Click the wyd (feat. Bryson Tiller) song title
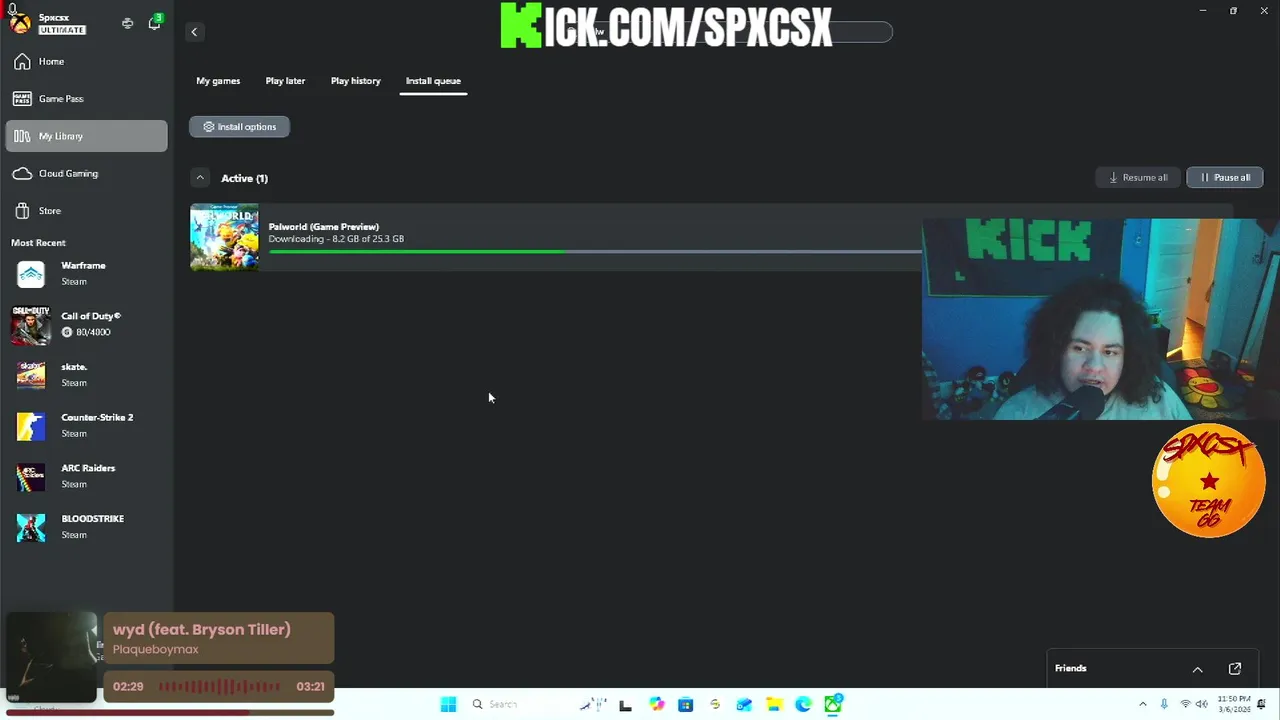This screenshot has width=1280, height=720. (202, 629)
